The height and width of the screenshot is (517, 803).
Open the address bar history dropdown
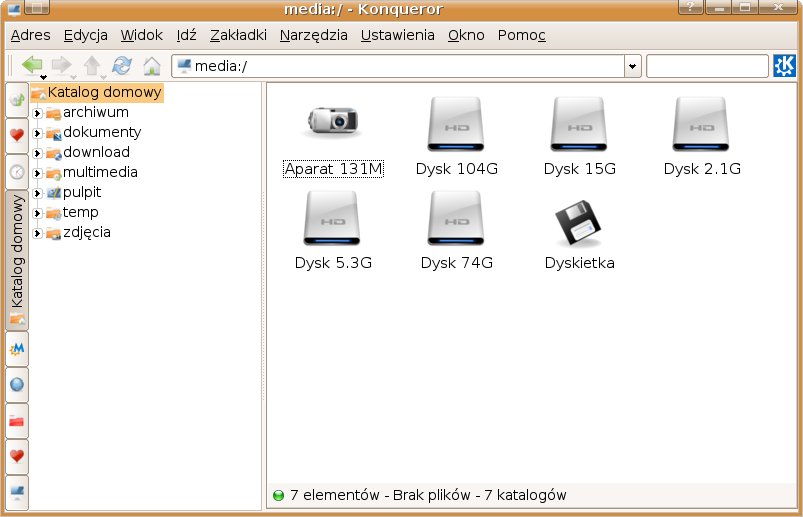click(x=632, y=66)
